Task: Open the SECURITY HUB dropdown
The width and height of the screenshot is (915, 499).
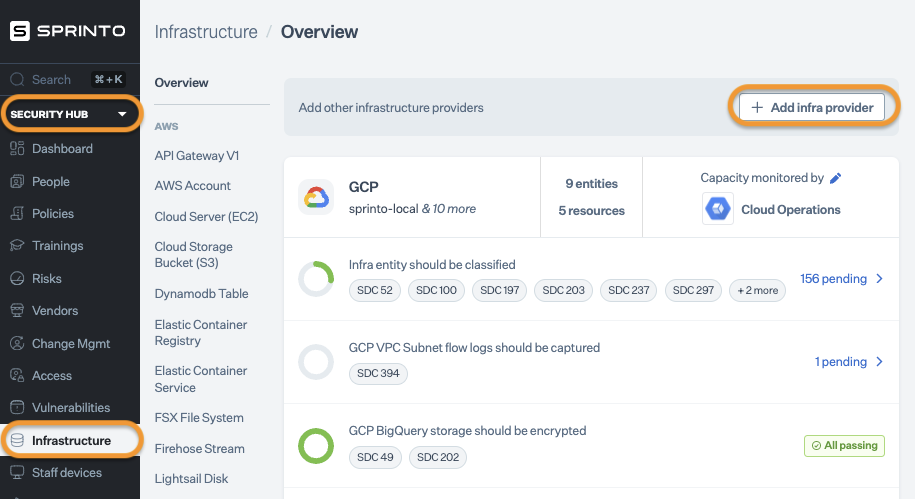Action: [70, 114]
